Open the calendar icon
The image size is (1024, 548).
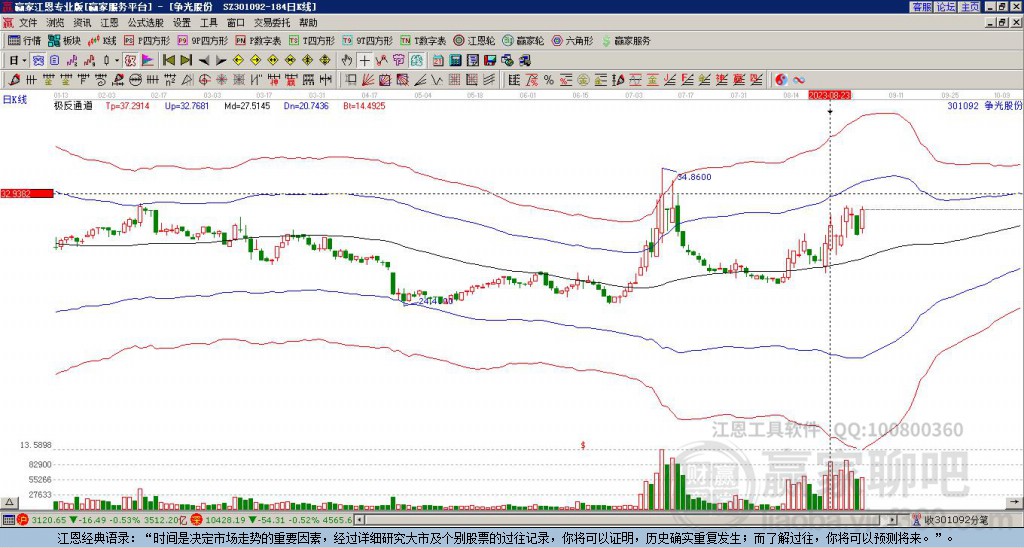coord(438,61)
